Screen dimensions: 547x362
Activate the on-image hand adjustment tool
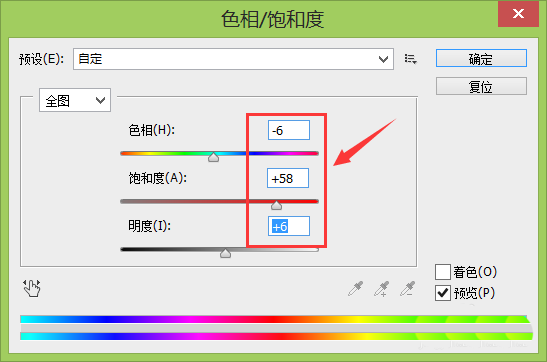(32, 288)
